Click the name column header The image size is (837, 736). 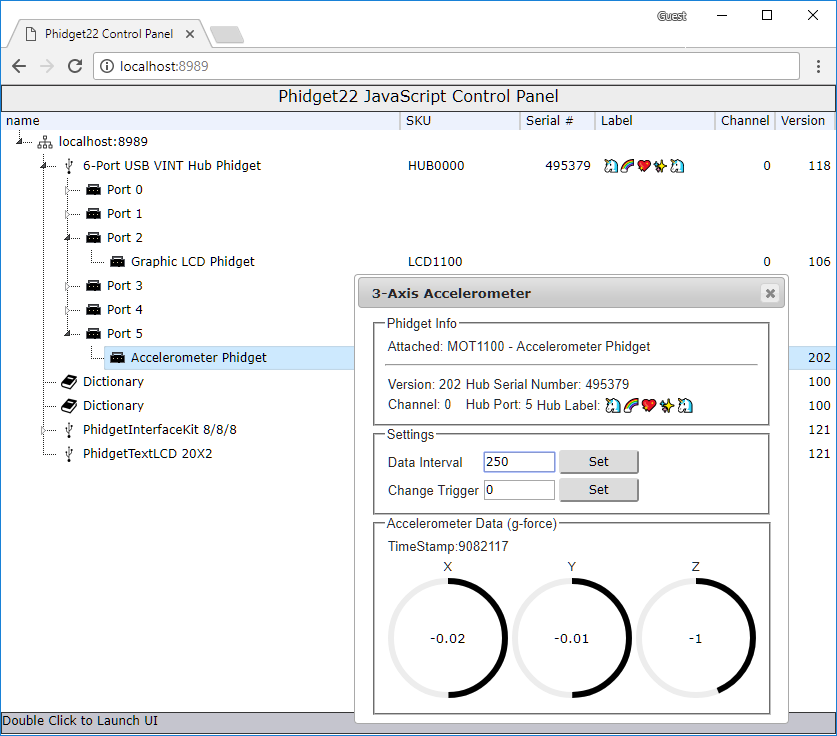click(x=200, y=121)
